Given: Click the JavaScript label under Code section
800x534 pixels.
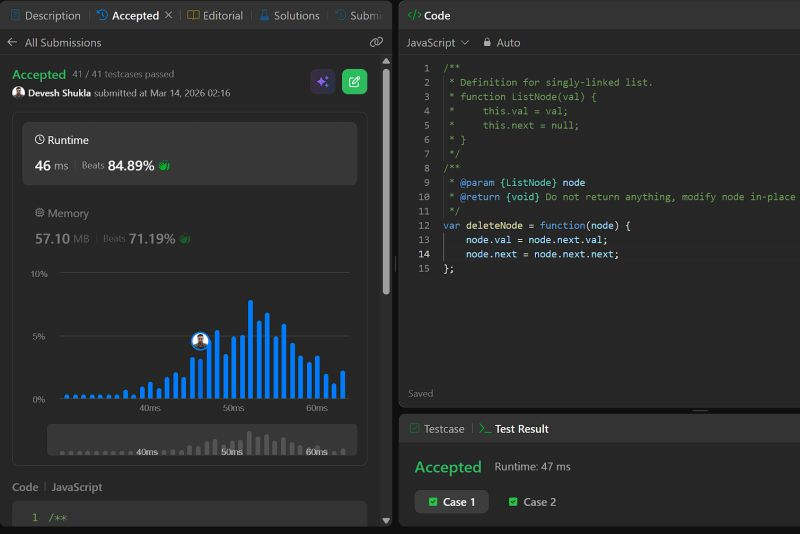Looking at the screenshot, I should click(77, 487).
